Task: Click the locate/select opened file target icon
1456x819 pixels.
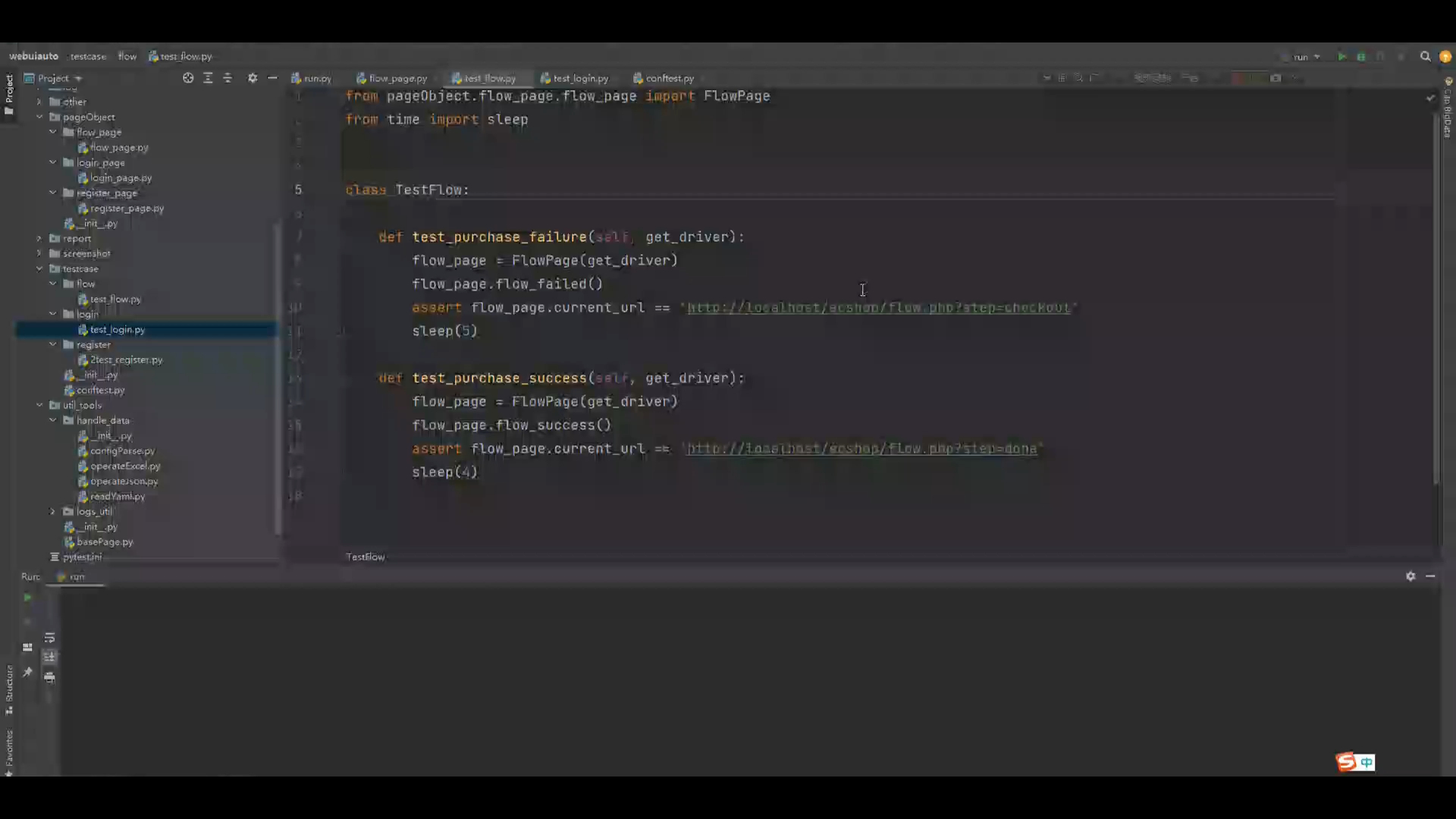Action: coord(188,78)
